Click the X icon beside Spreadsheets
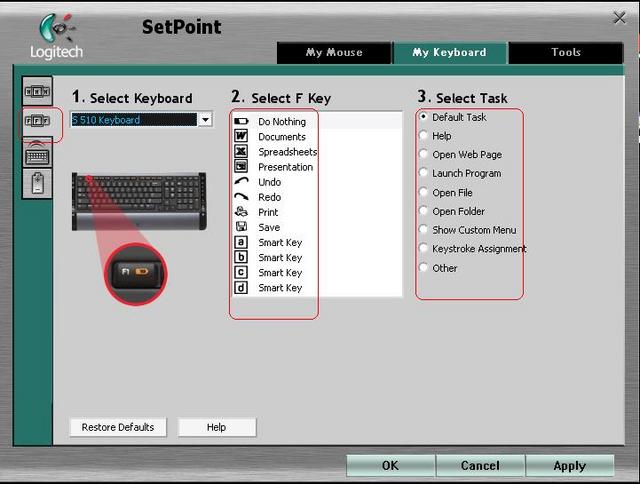This screenshot has height=484, width=640. tap(241, 151)
